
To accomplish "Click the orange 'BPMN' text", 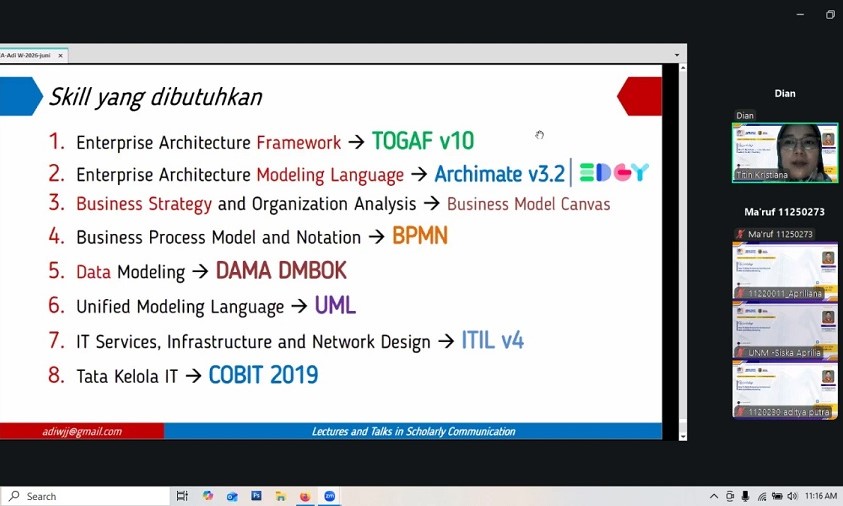I will click(x=420, y=236).
